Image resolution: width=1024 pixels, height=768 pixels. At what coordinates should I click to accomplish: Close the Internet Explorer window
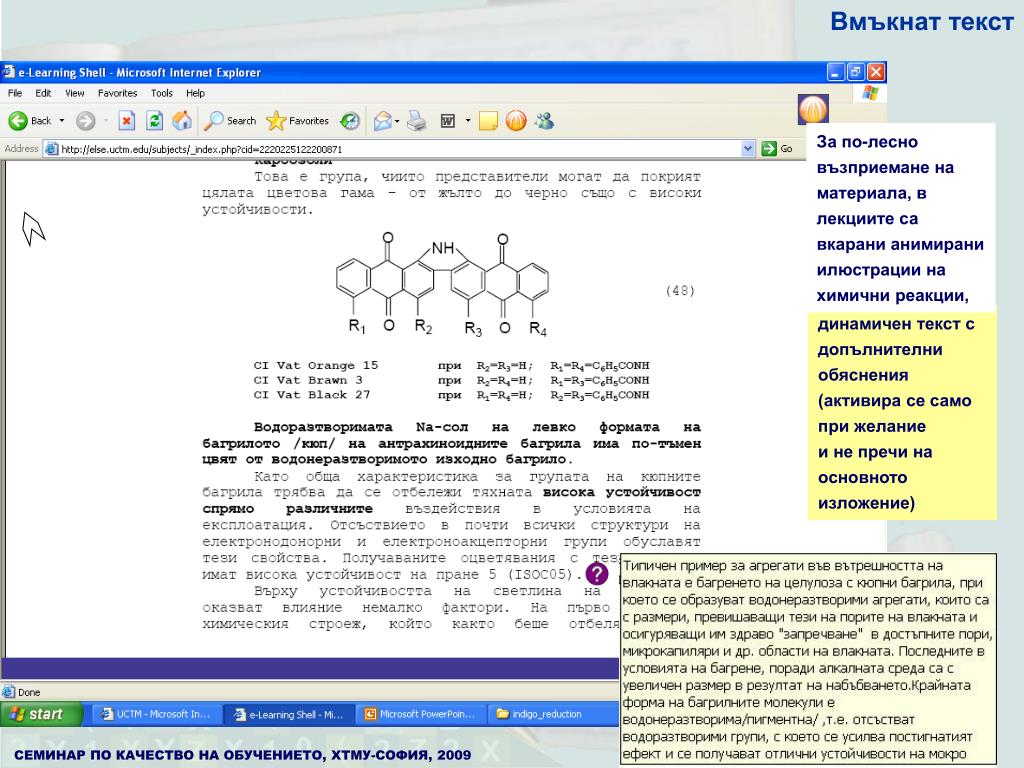(876, 72)
